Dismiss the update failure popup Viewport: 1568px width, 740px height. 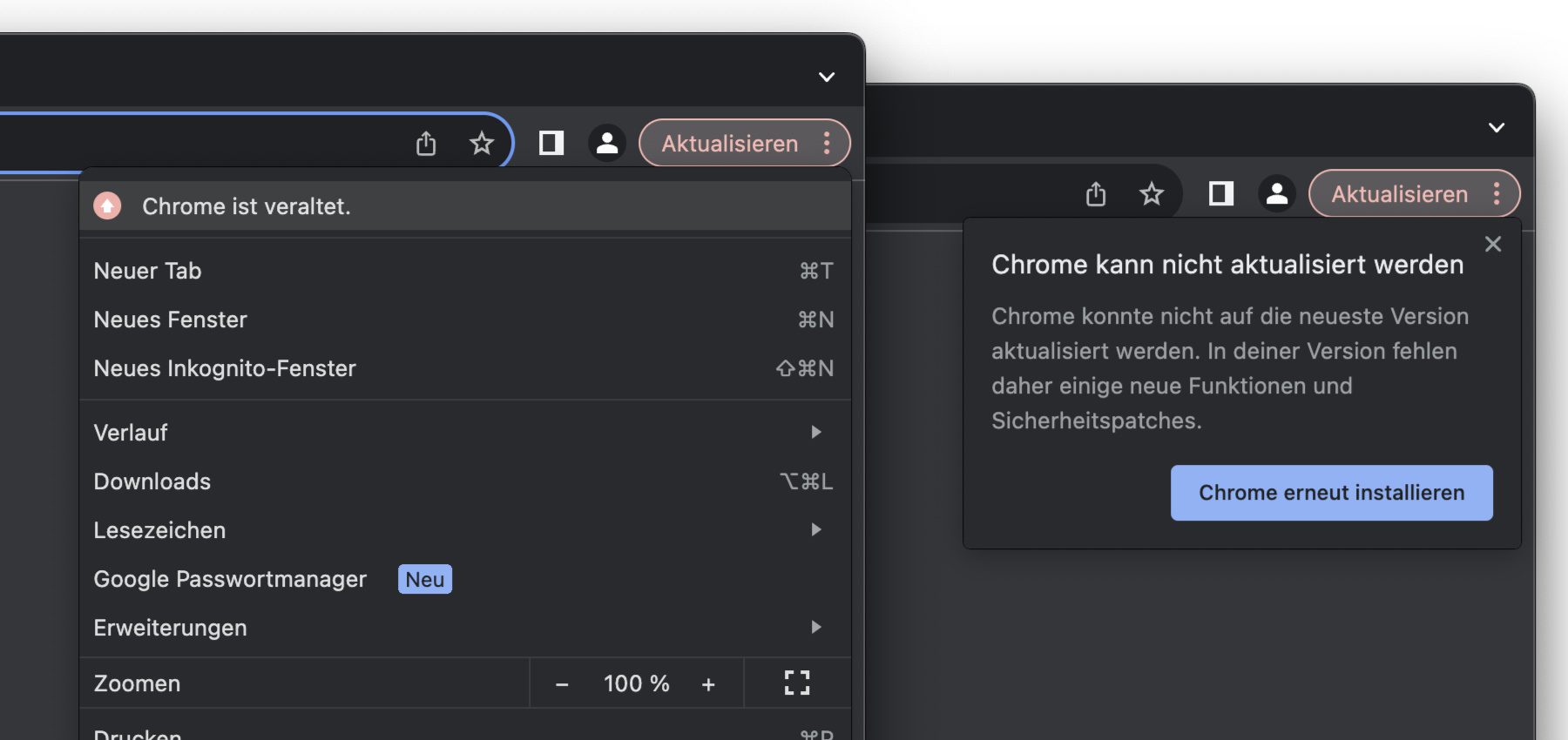tap(1493, 244)
